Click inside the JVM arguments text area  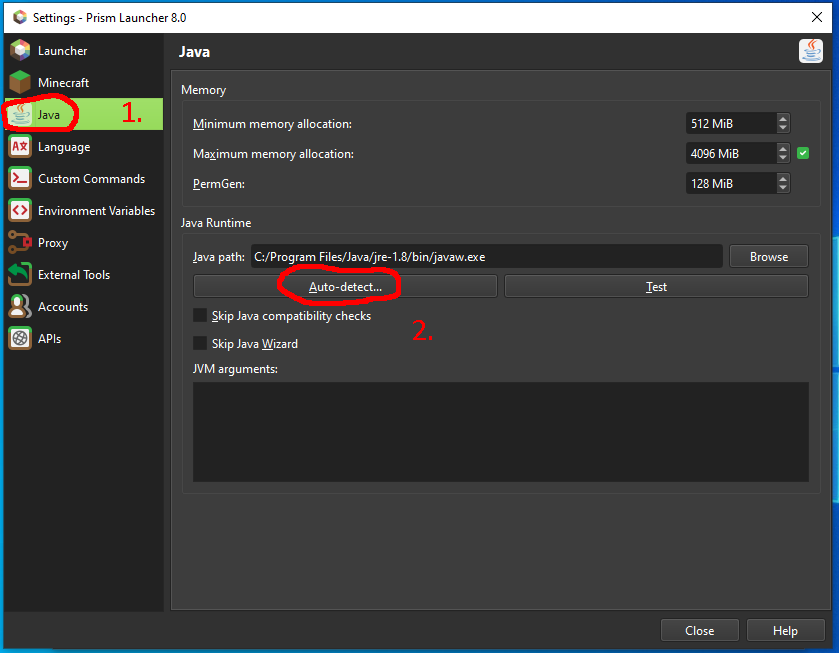click(500, 431)
